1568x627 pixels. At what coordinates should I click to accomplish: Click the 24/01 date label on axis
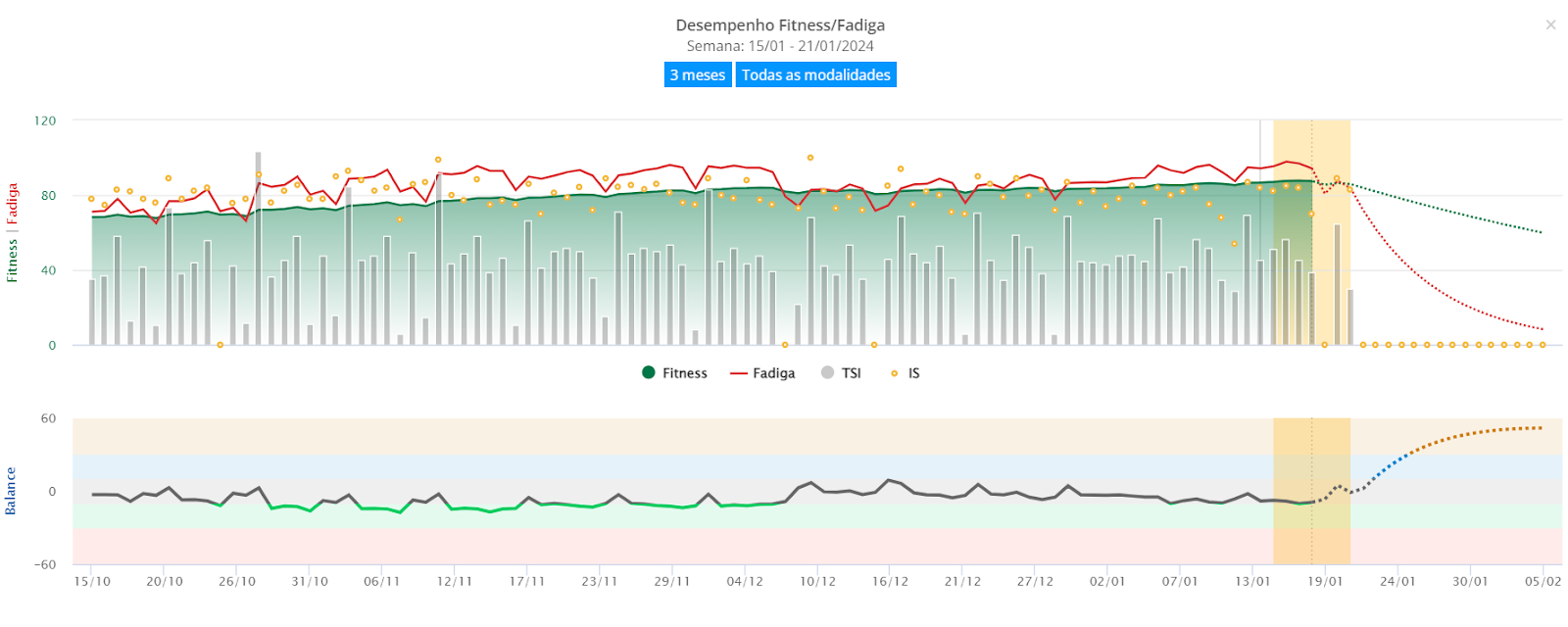(x=1397, y=581)
